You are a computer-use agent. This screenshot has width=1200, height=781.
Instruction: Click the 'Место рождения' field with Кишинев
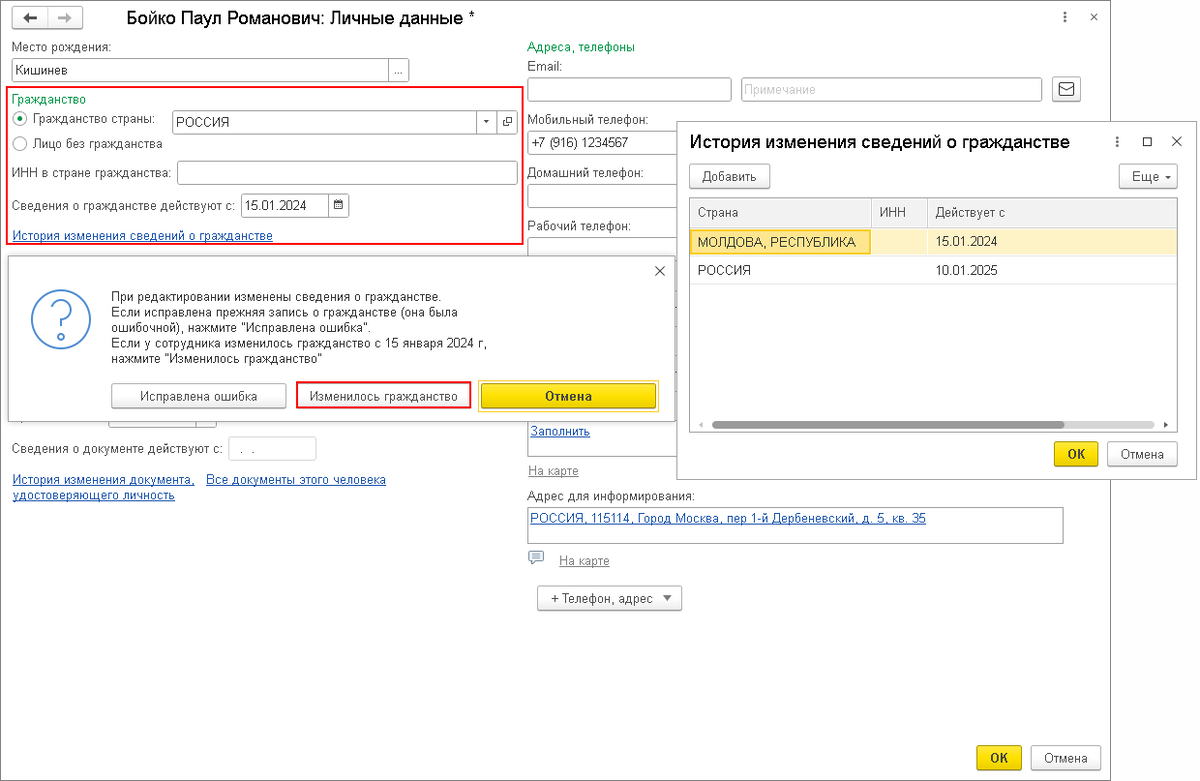pyautogui.click(x=200, y=70)
